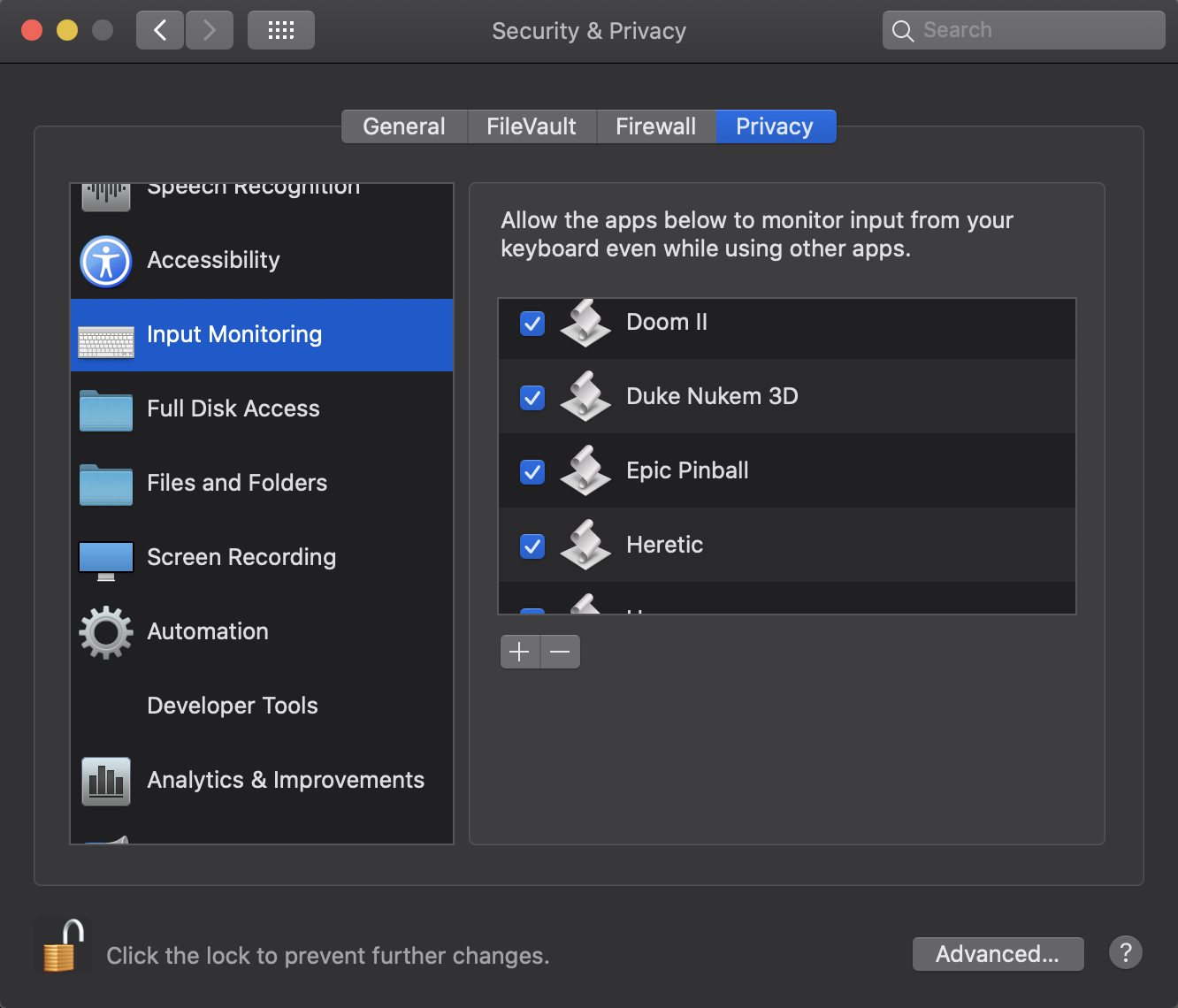This screenshot has width=1178, height=1008.
Task: Click the keyboard icon for Input Monitoring
Action: (x=106, y=341)
